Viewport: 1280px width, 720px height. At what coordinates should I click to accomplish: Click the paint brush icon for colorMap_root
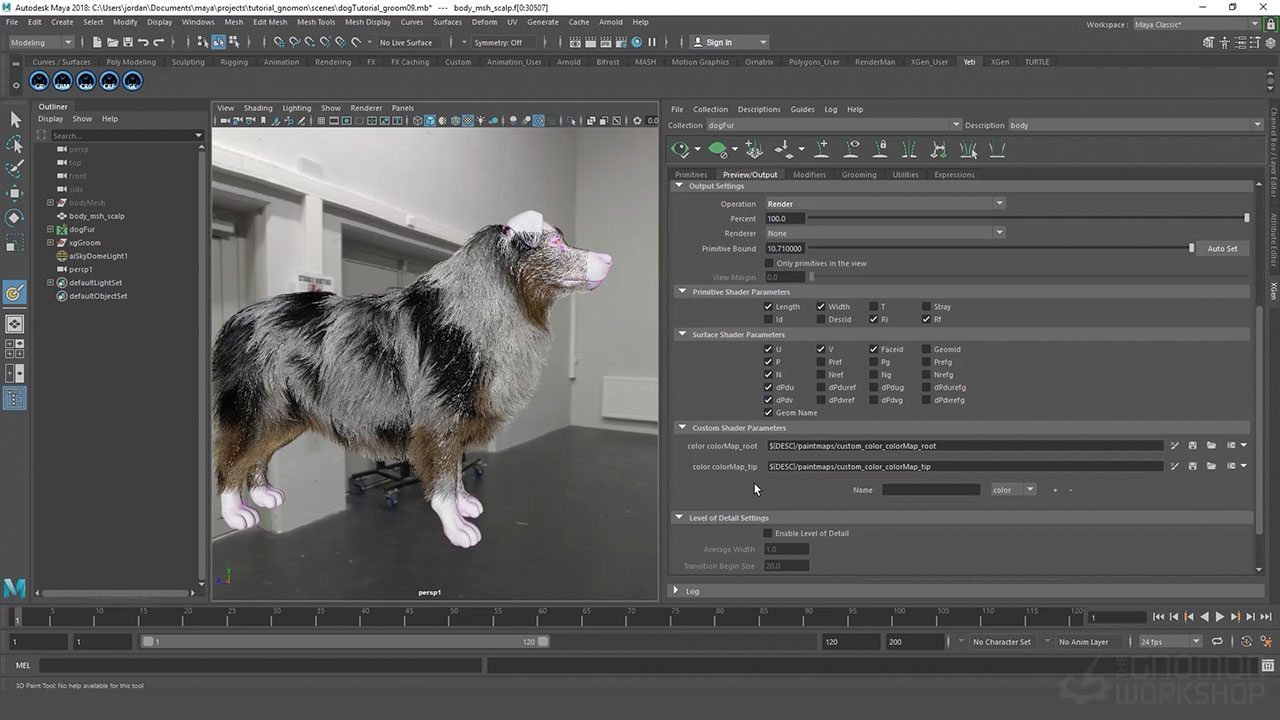coord(1175,446)
